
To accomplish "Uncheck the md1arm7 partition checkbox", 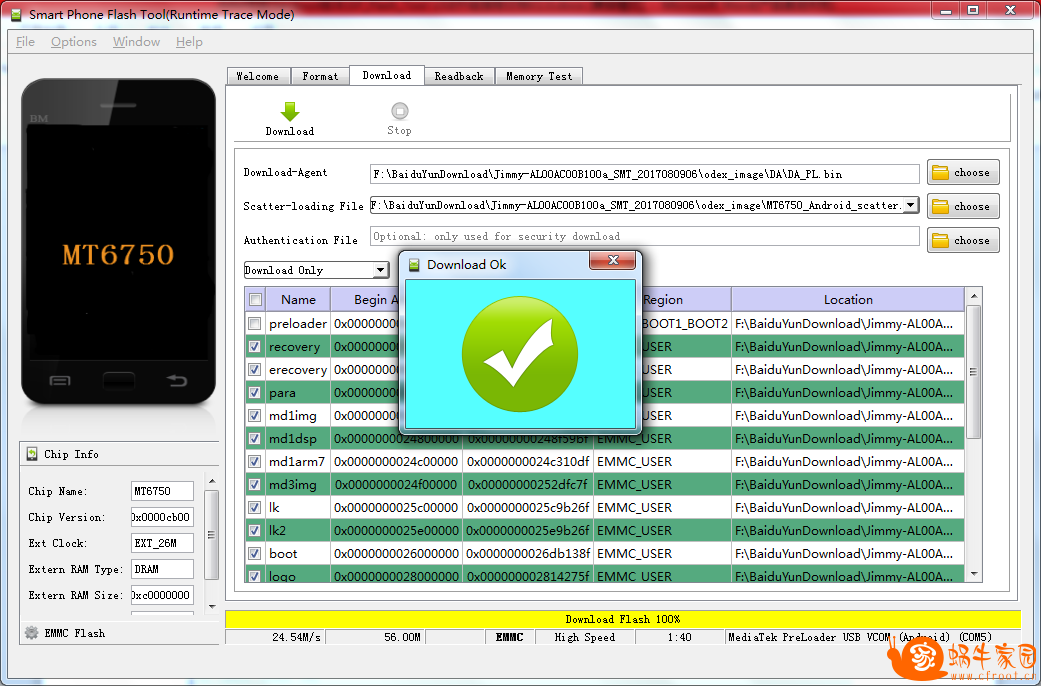I will [254, 462].
